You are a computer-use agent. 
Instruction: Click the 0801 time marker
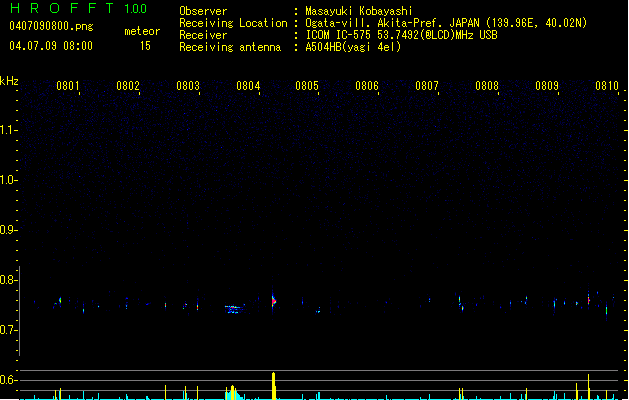tap(67, 86)
